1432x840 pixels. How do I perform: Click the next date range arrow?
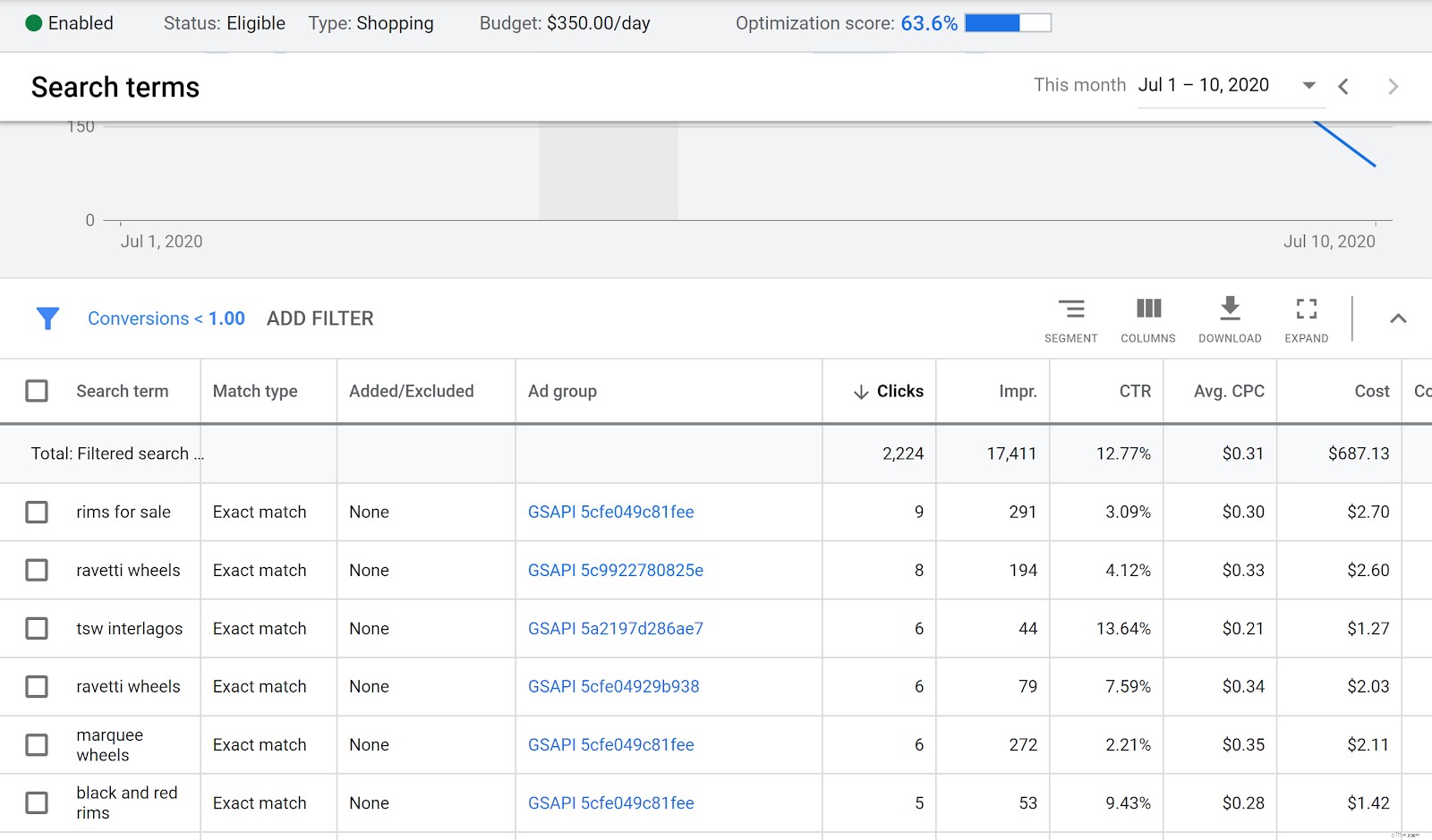tap(1393, 86)
